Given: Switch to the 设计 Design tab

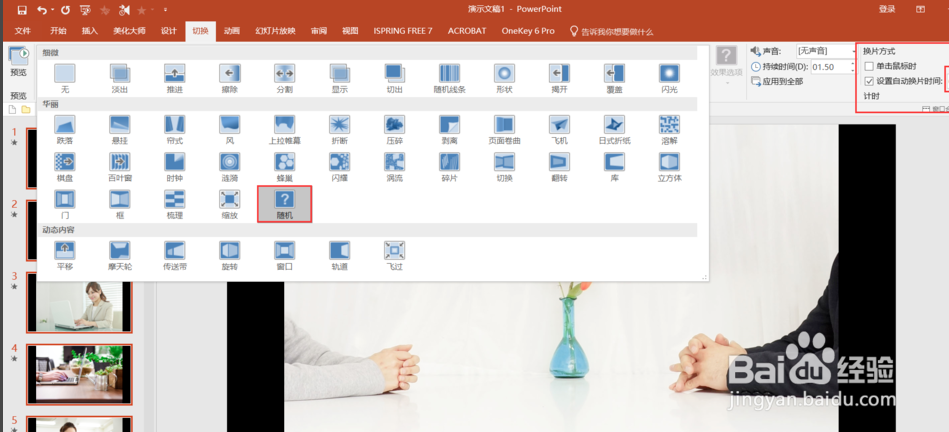Looking at the screenshot, I should (x=168, y=31).
